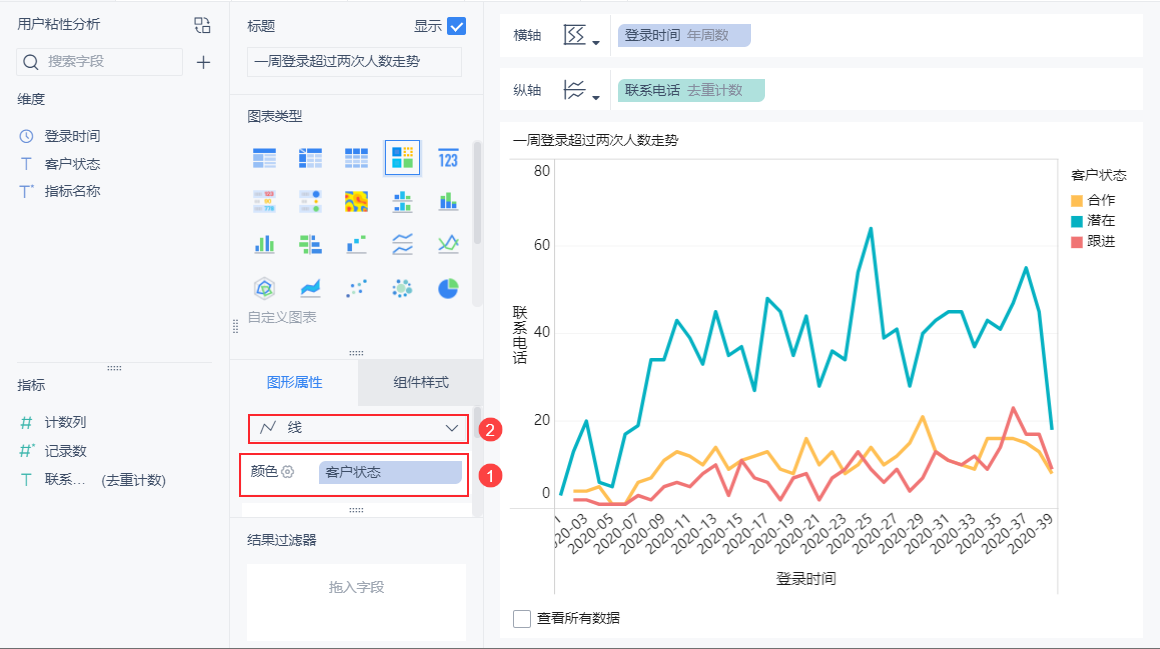Uncheck the 显示 title checkbox
1160x649 pixels.
456,27
